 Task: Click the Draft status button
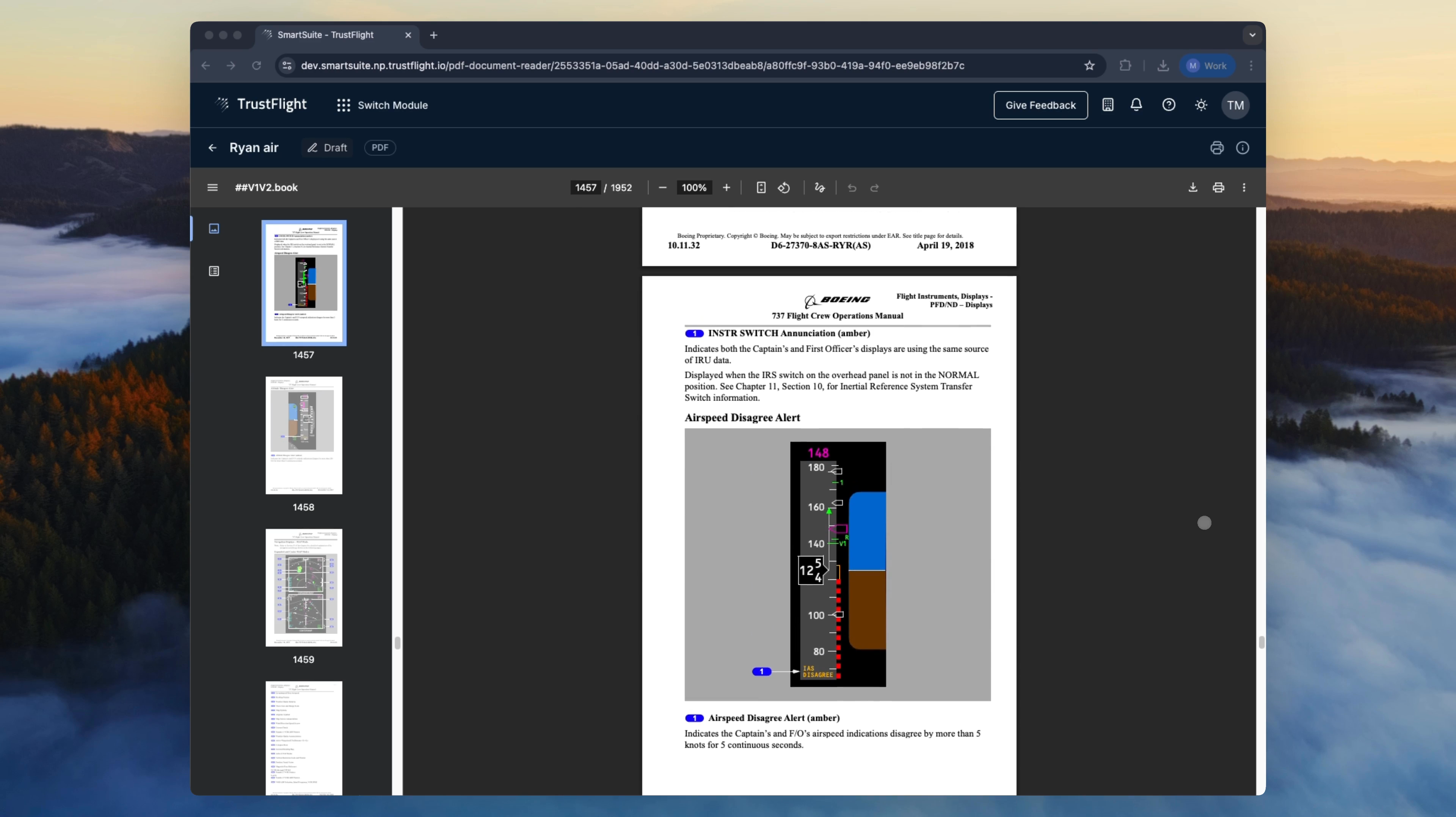coord(327,148)
